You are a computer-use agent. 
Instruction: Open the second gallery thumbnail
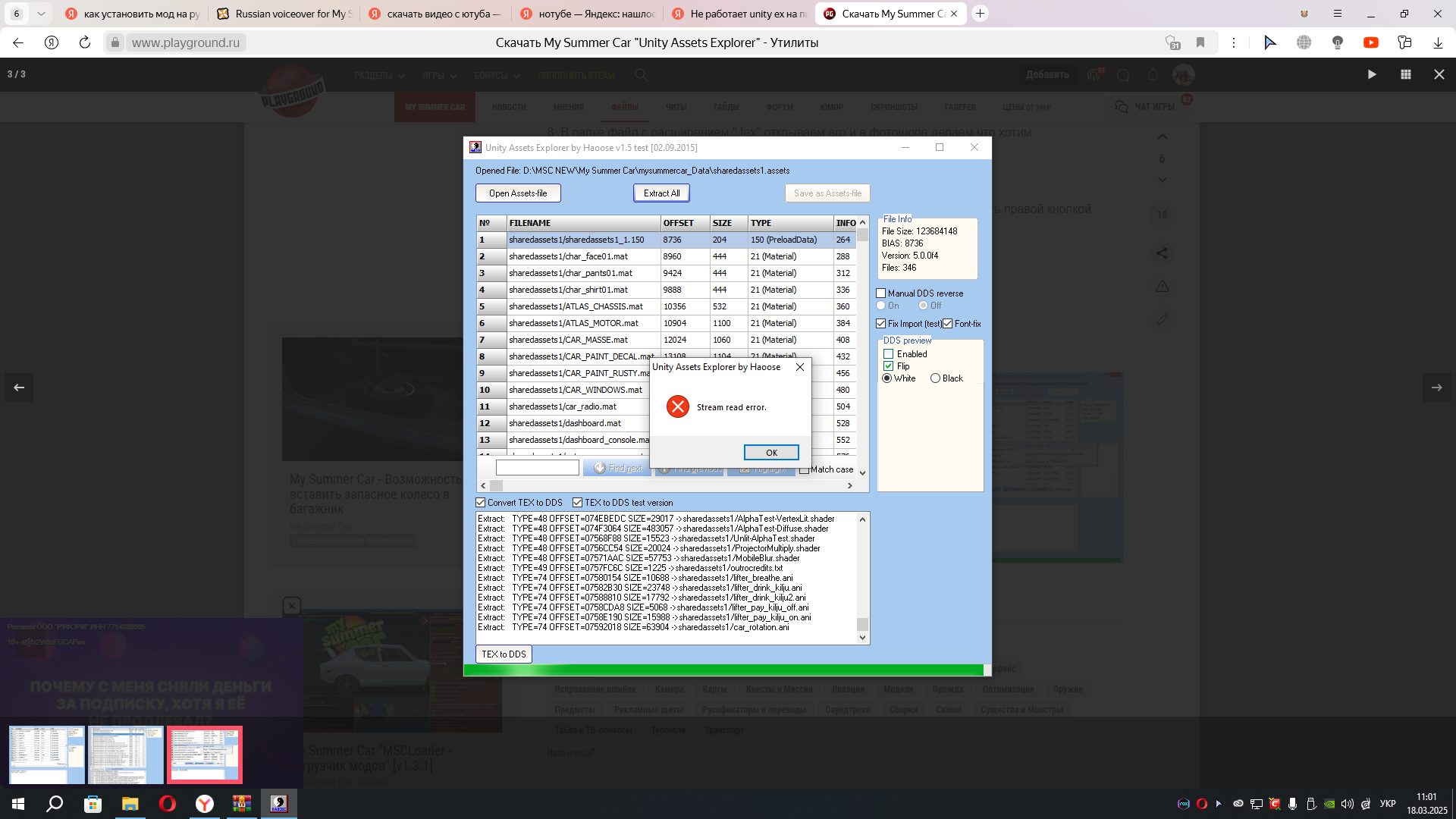pyautogui.click(x=126, y=755)
